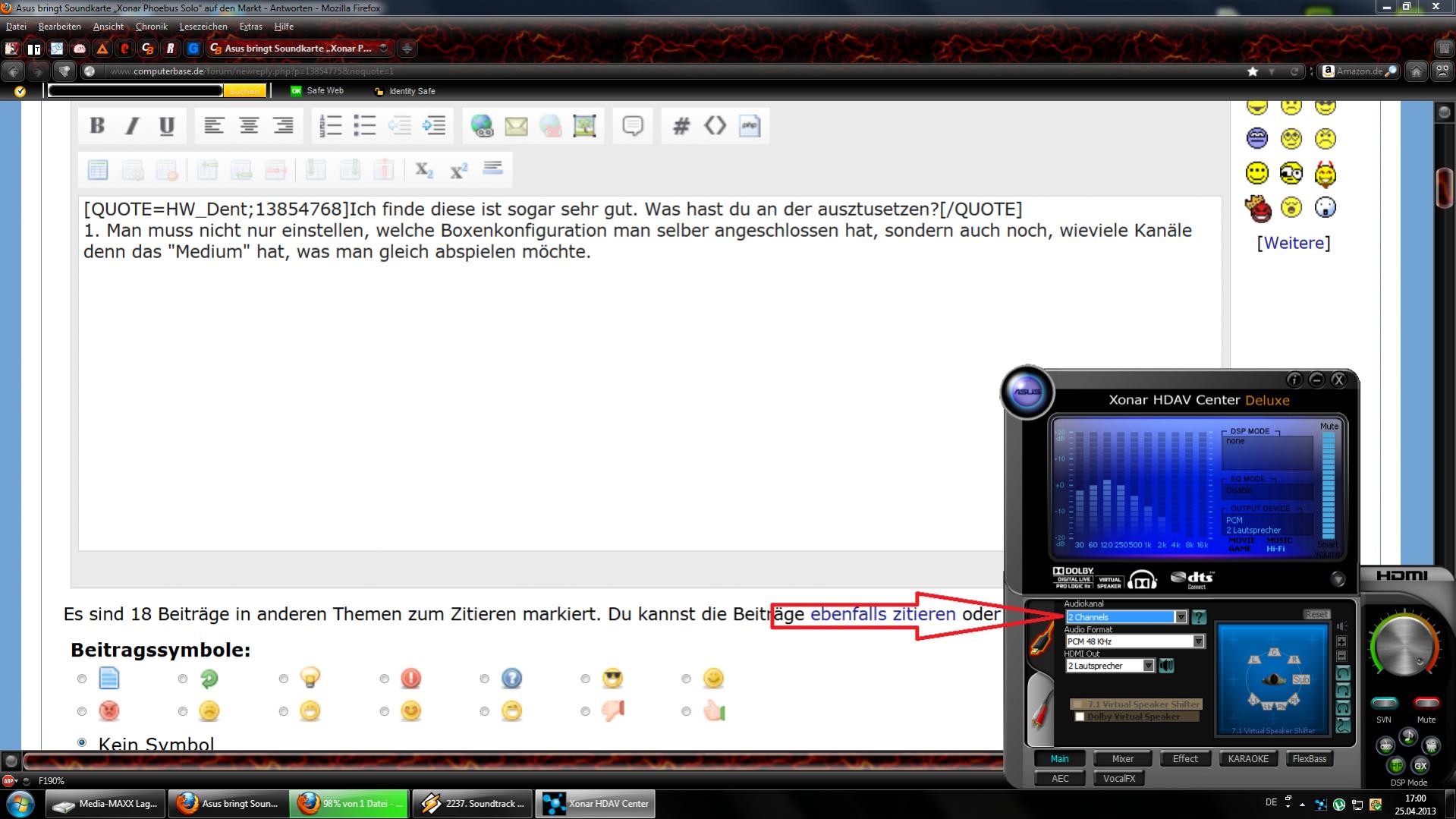Switch to the Effect tab in Xonar

click(1185, 759)
